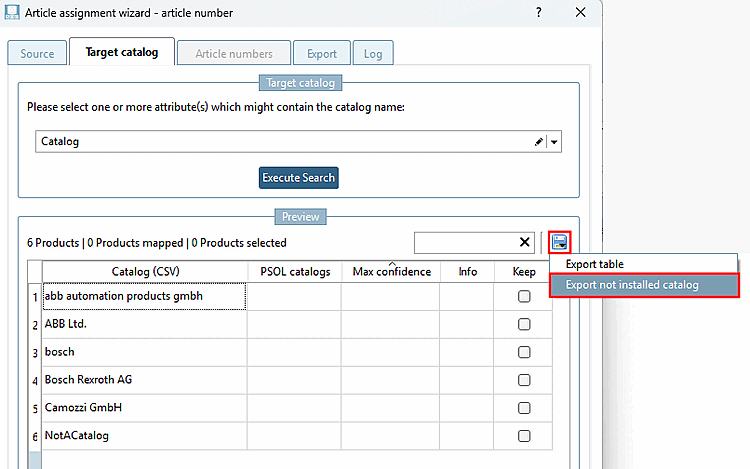This screenshot has height=469, width=750.
Task: Select cell 'abb automation products gmbh'
Action: (144, 296)
